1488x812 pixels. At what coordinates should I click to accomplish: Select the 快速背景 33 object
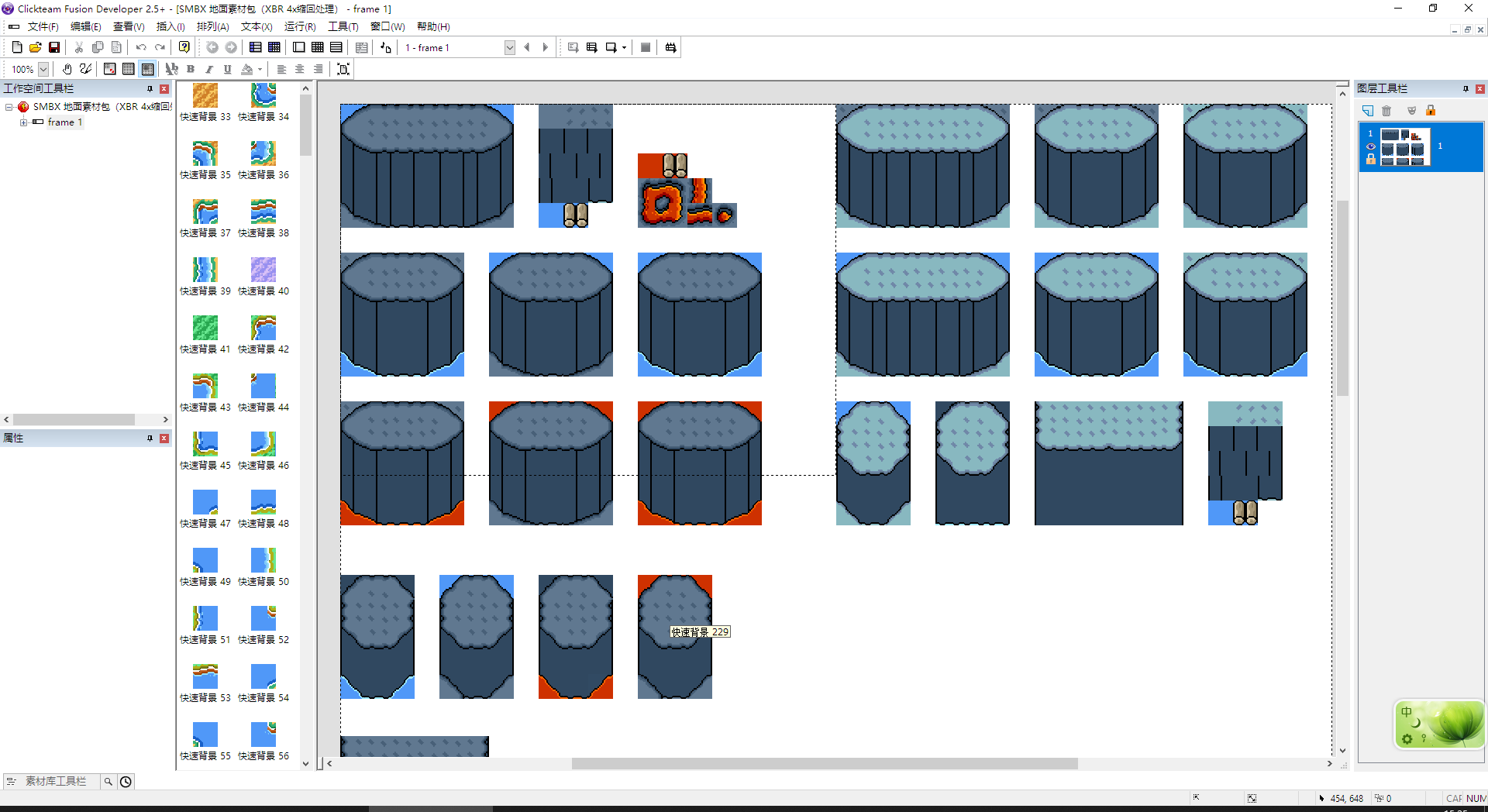tap(205, 102)
